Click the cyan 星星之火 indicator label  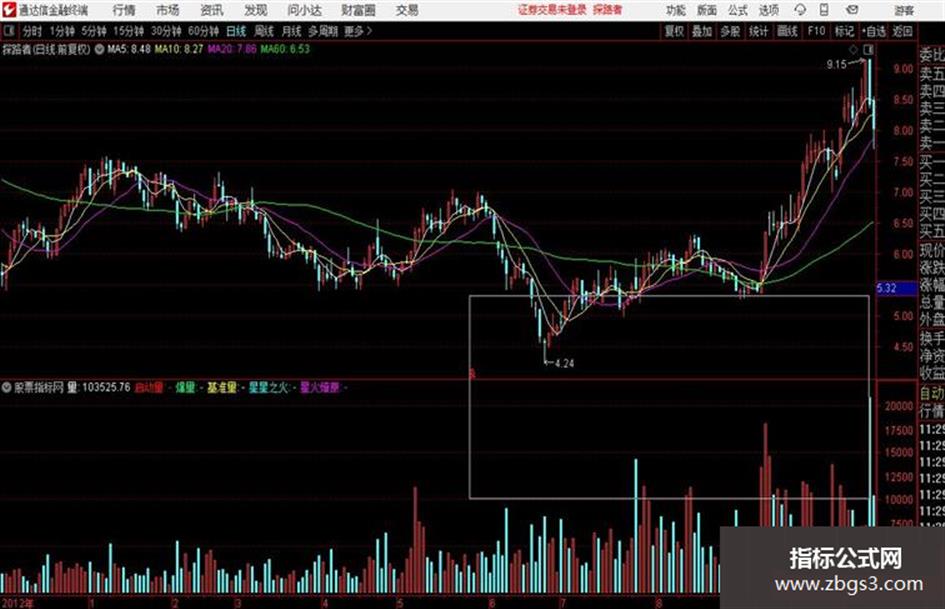coord(268,387)
